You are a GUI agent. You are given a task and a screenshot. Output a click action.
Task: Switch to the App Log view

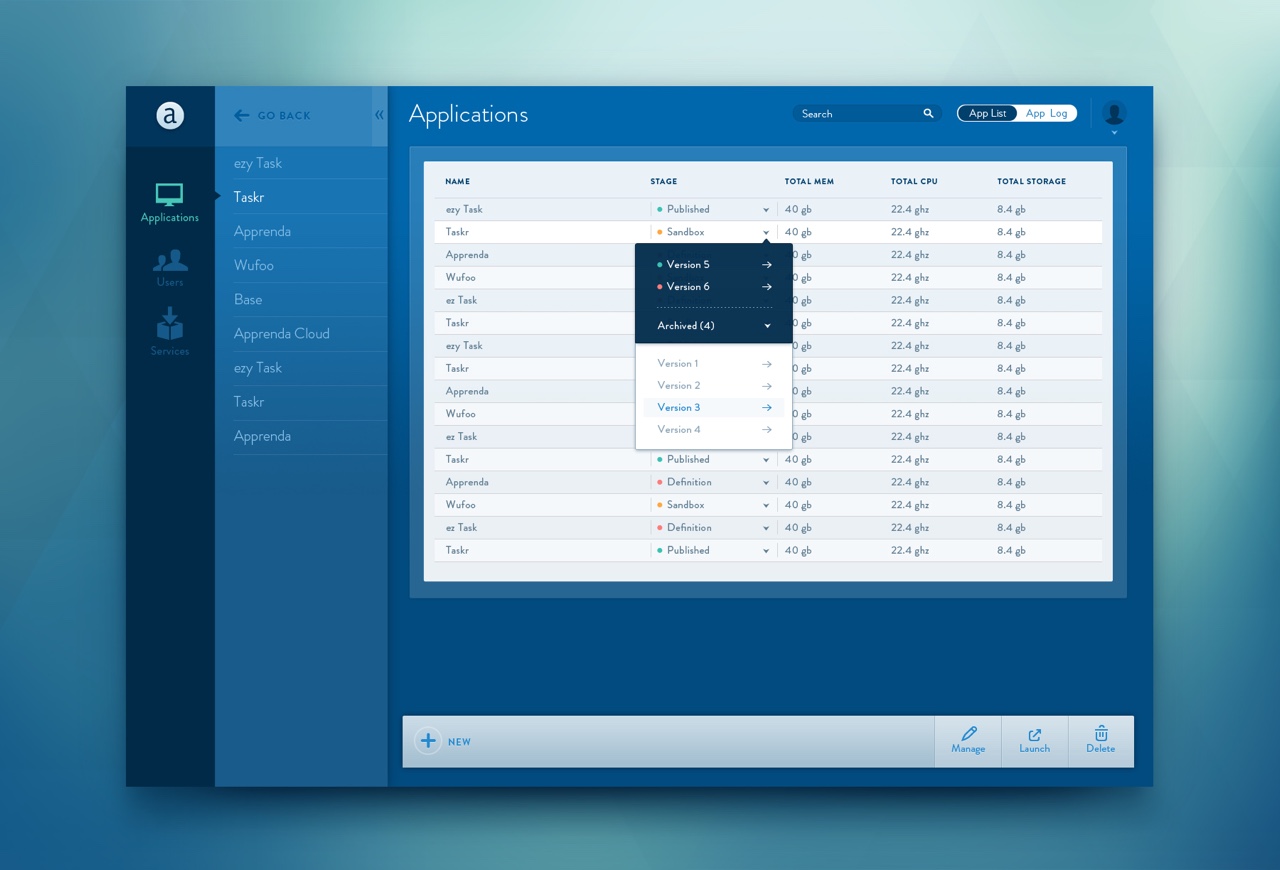(x=1046, y=114)
